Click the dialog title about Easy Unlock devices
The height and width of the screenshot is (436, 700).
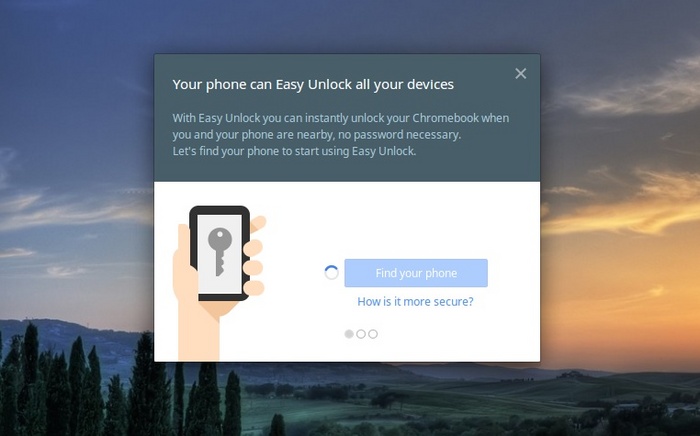click(x=313, y=84)
